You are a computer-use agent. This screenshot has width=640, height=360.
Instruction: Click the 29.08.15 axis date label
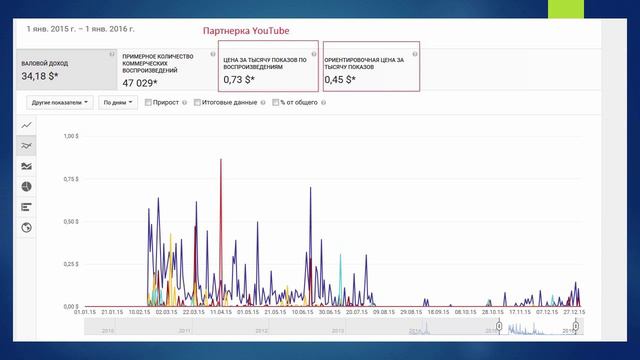point(411,312)
